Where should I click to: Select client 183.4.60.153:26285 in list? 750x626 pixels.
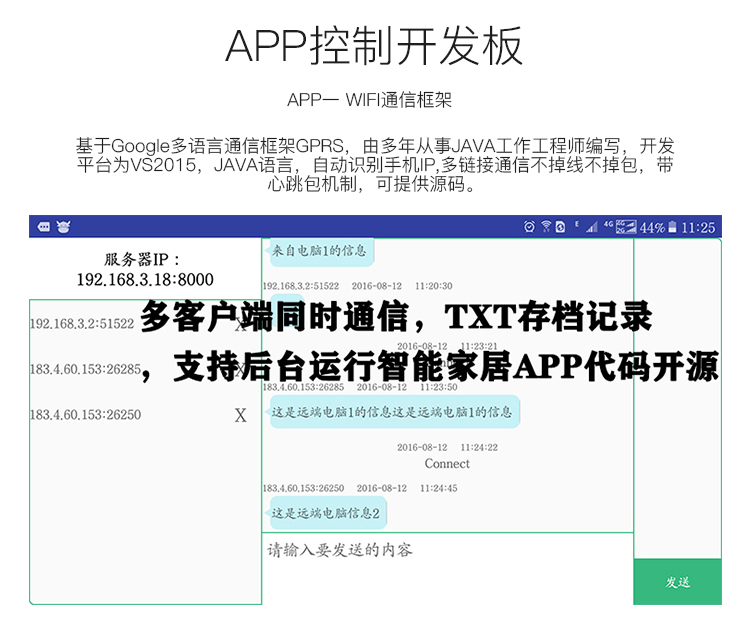tap(86, 369)
